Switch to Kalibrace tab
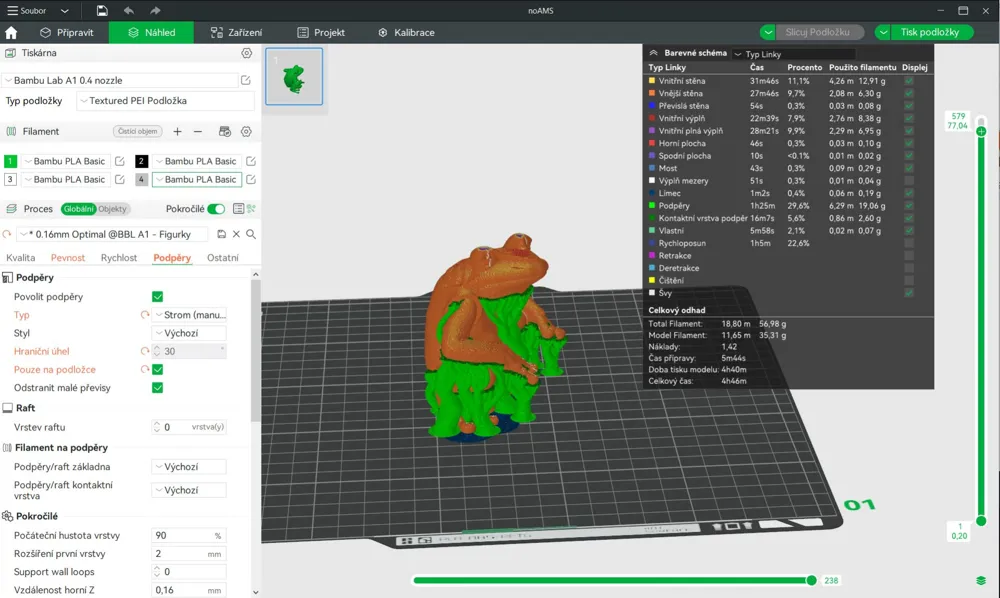The width and height of the screenshot is (1000, 598). click(x=406, y=33)
